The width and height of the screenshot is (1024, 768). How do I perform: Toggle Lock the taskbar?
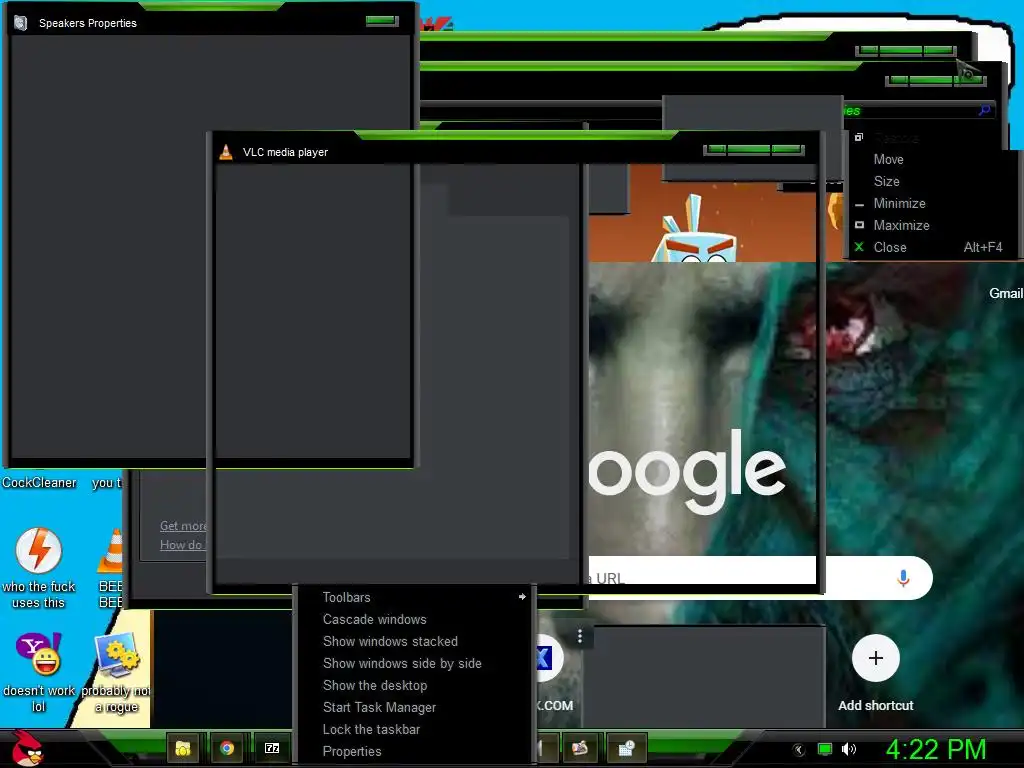point(416,729)
